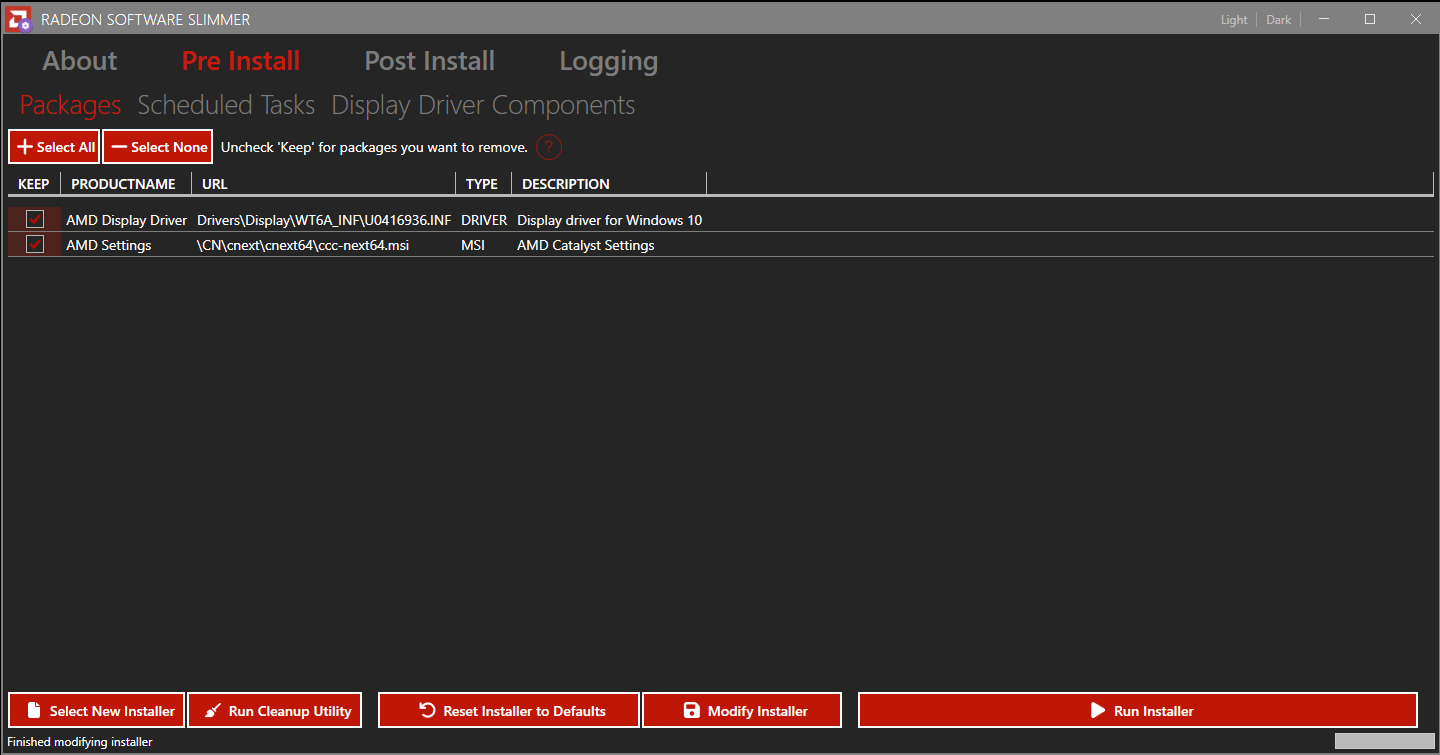
Task: Sort by the PRODUCTNAME column header
Action: click(x=124, y=184)
